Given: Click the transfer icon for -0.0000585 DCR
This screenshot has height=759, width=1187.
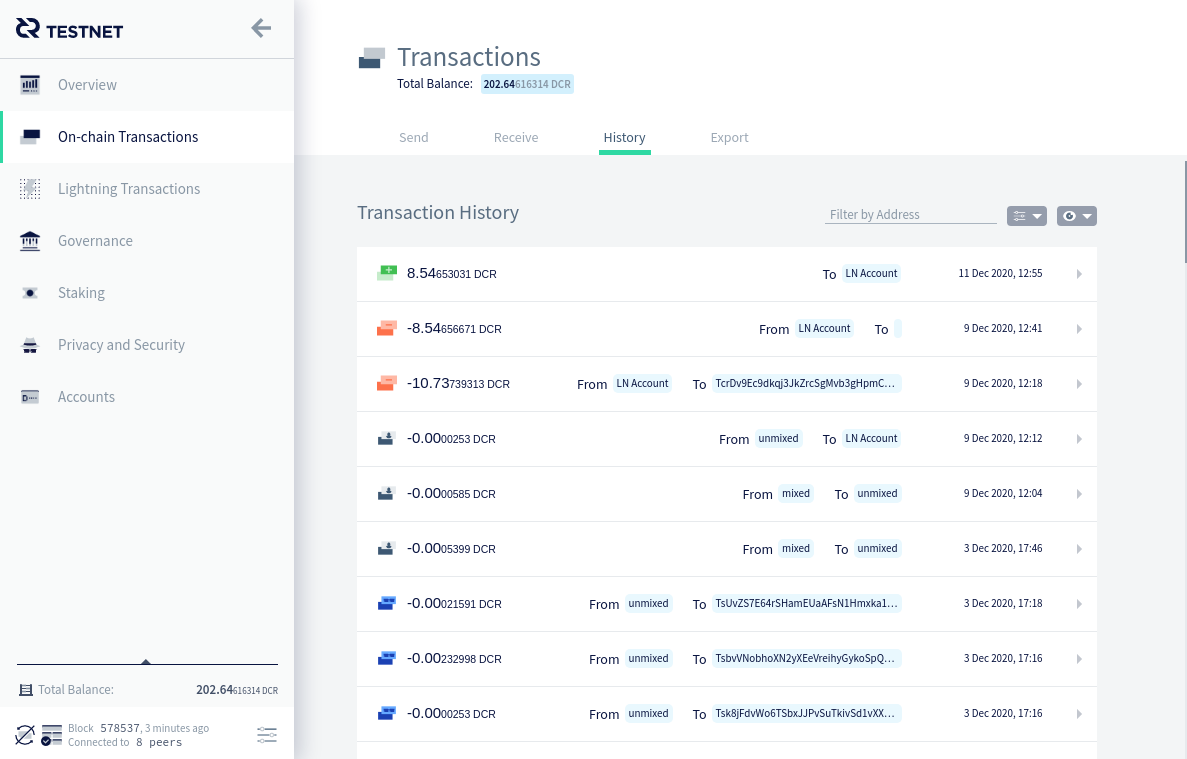Looking at the screenshot, I should 386,493.
